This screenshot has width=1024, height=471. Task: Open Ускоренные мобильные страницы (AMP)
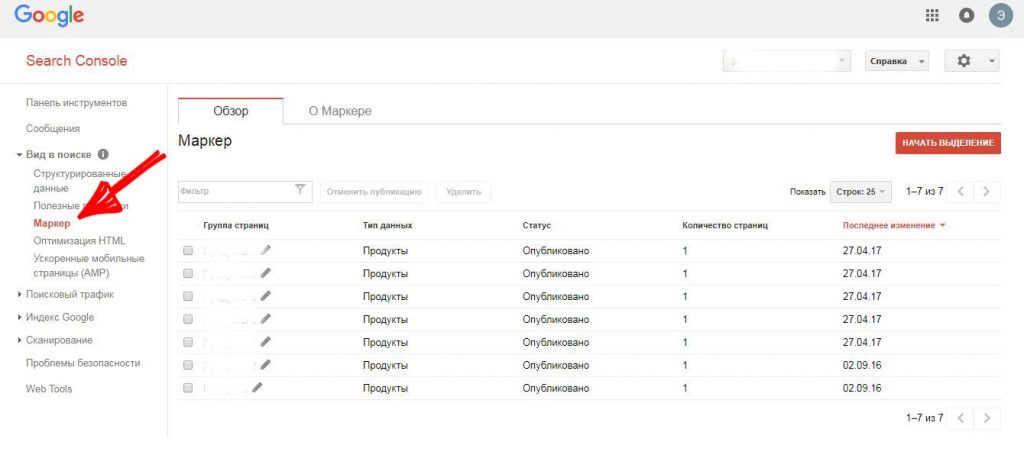[x=89, y=265]
